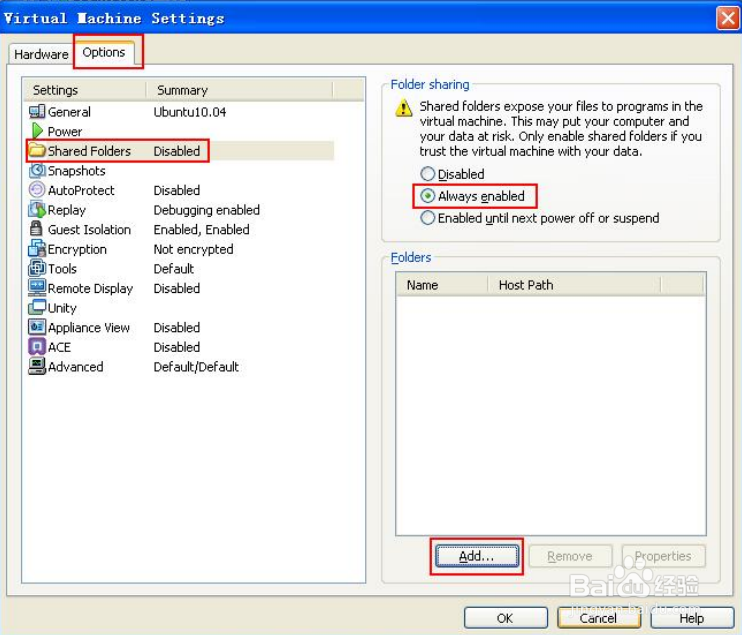Click the Appliance View icon

pyautogui.click(x=37, y=327)
